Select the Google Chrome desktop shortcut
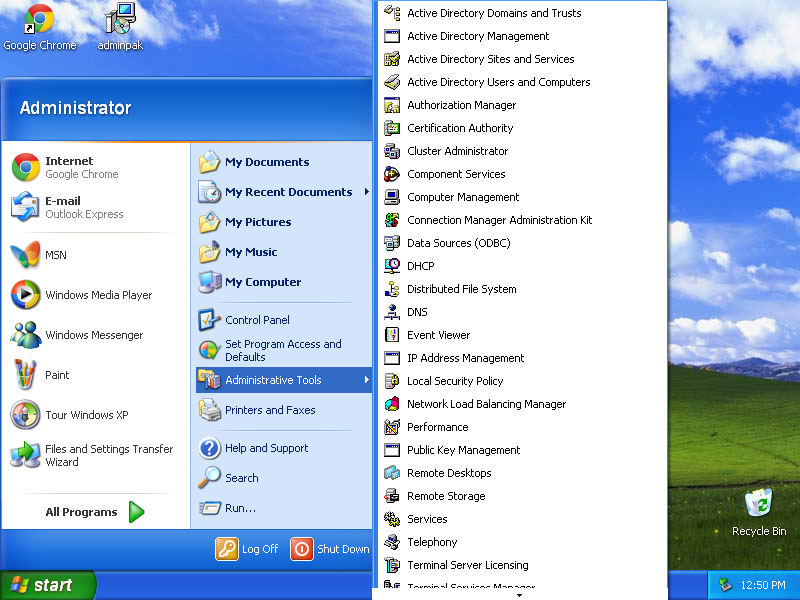The image size is (800, 600). pos(40,27)
